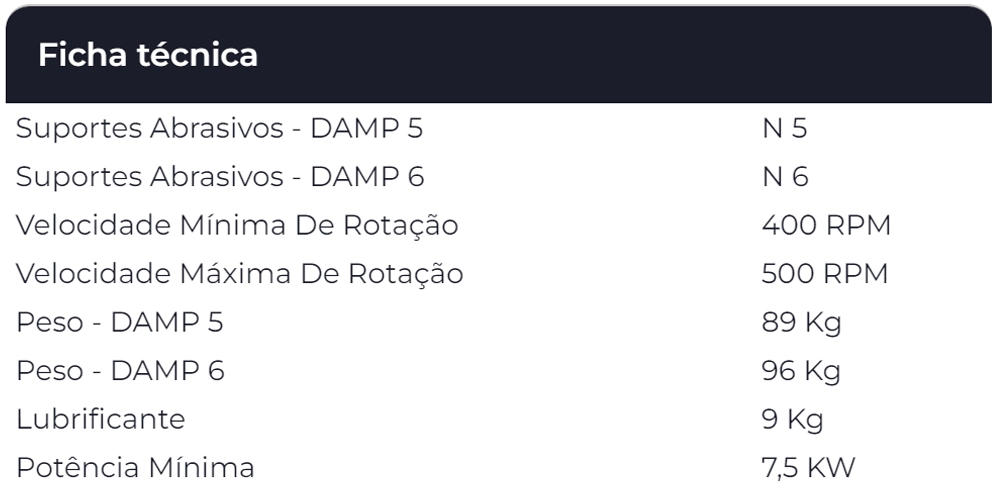Click the 'Potência Mínima' label
This screenshot has width=1000, height=500.
click(x=135, y=468)
